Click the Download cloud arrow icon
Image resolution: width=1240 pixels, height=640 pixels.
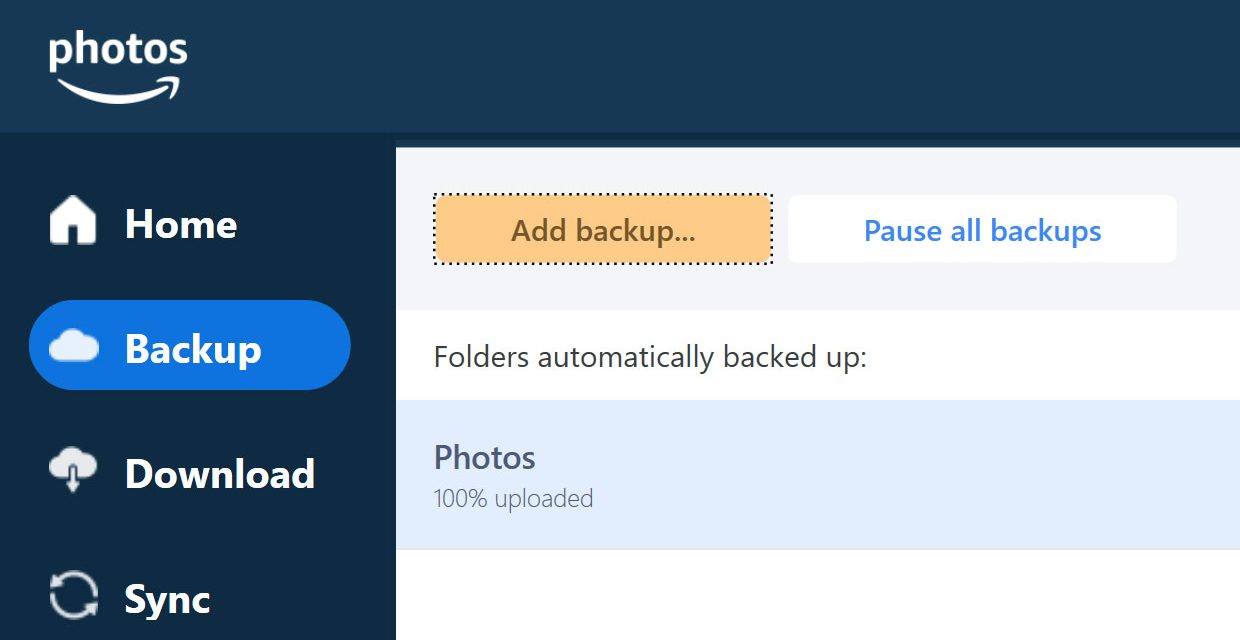click(x=73, y=471)
